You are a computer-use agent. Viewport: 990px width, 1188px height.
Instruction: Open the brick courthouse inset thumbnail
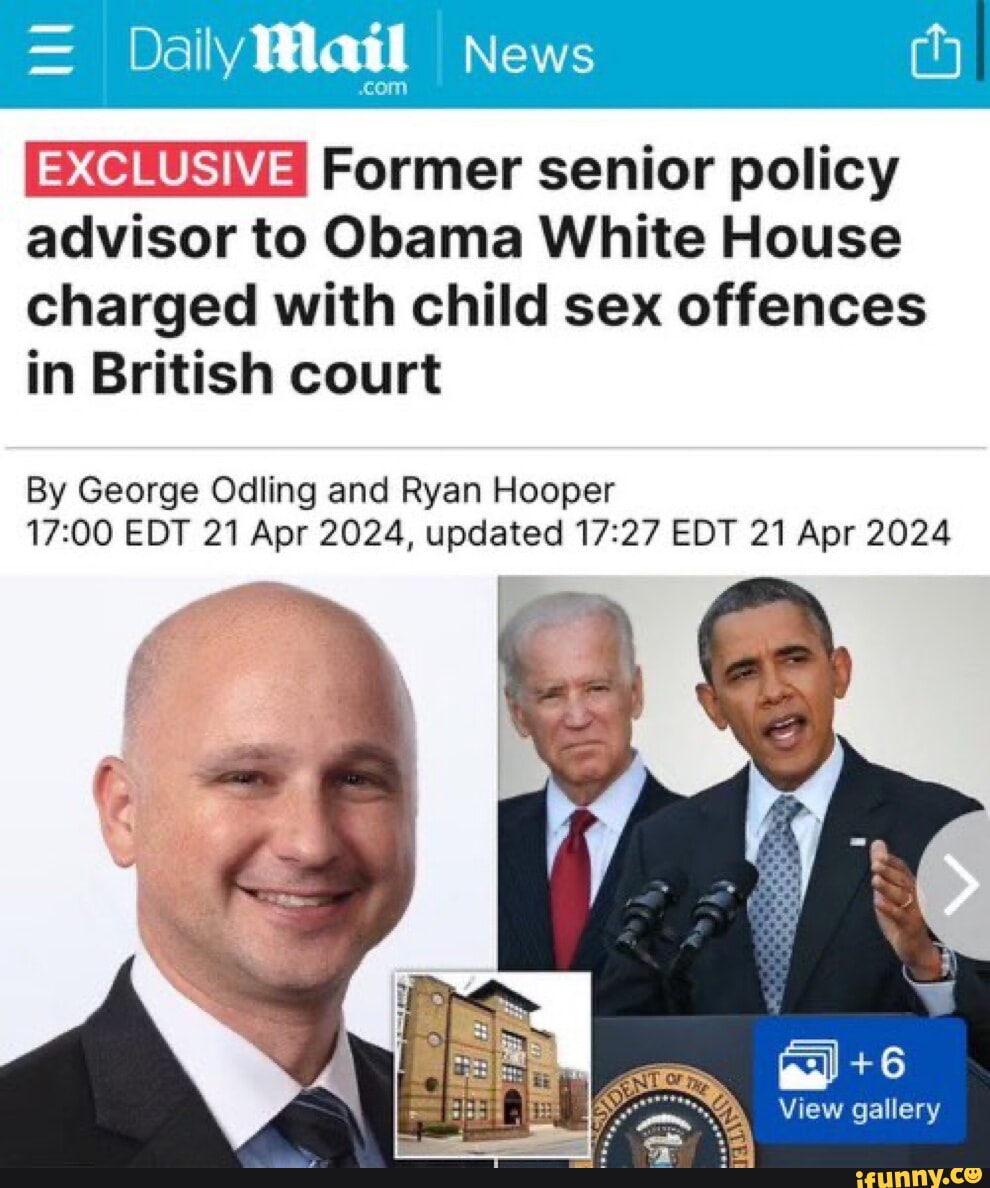click(x=492, y=1065)
